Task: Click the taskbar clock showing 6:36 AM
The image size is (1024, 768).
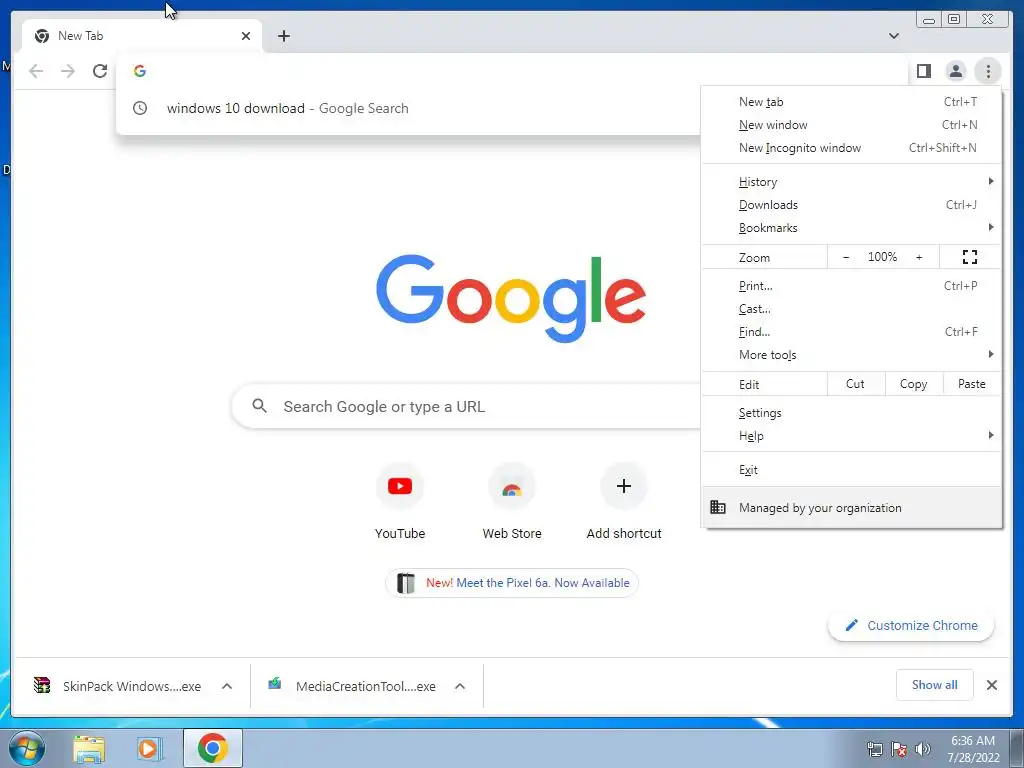Action: pyautogui.click(x=973, y=749)
